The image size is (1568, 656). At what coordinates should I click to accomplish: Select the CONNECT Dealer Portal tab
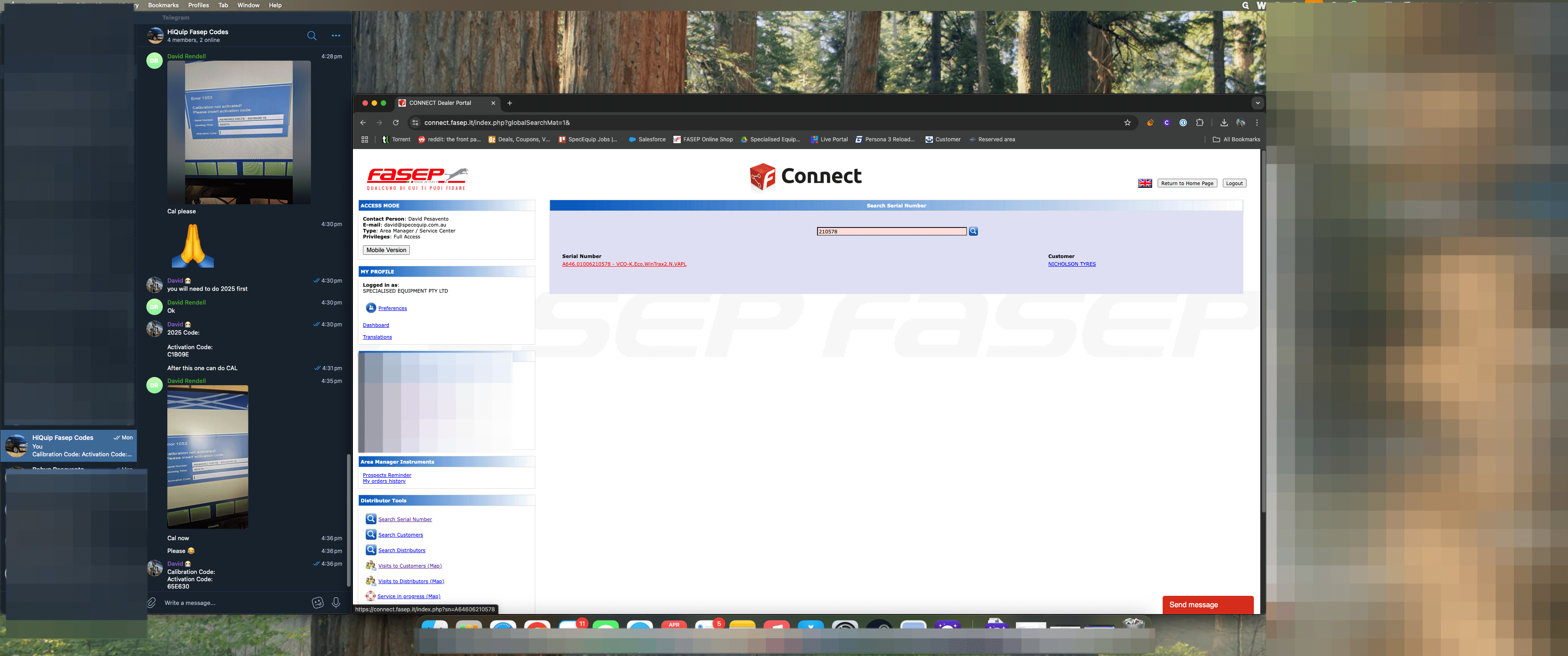(447, 103)
